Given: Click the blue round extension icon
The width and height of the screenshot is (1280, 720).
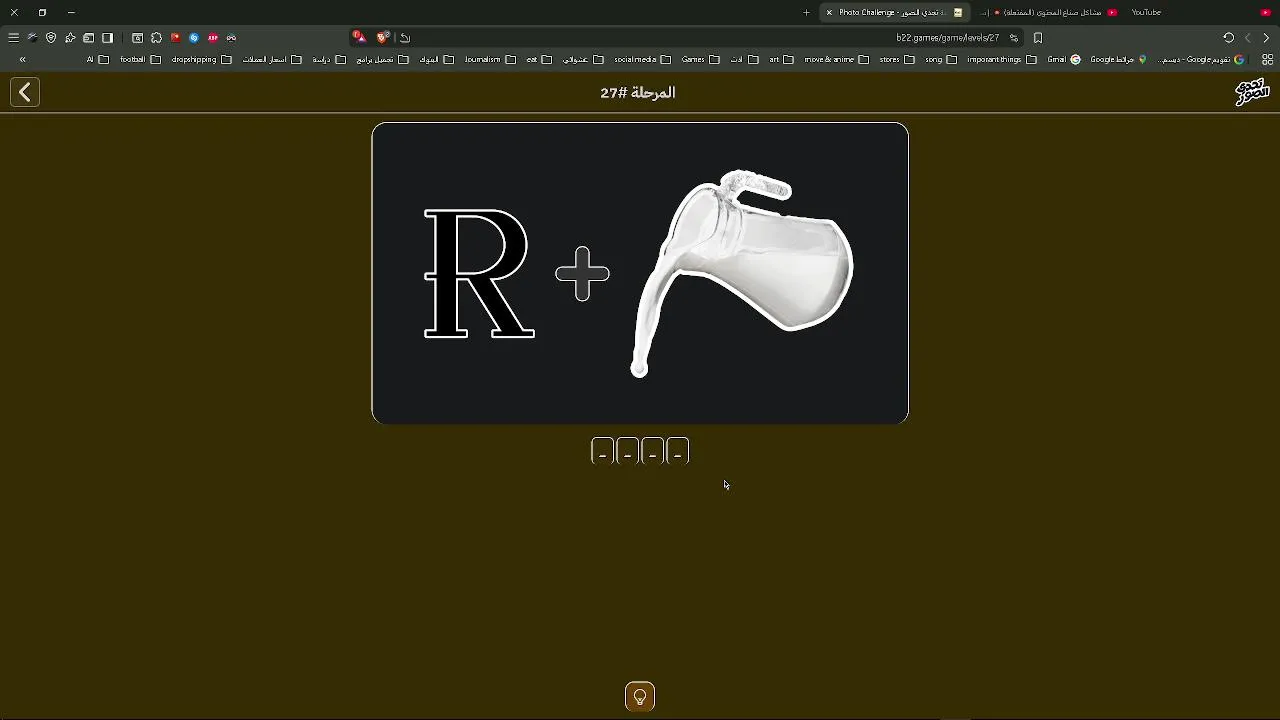Looking at the screenshot, I should [x=194, y=38].
